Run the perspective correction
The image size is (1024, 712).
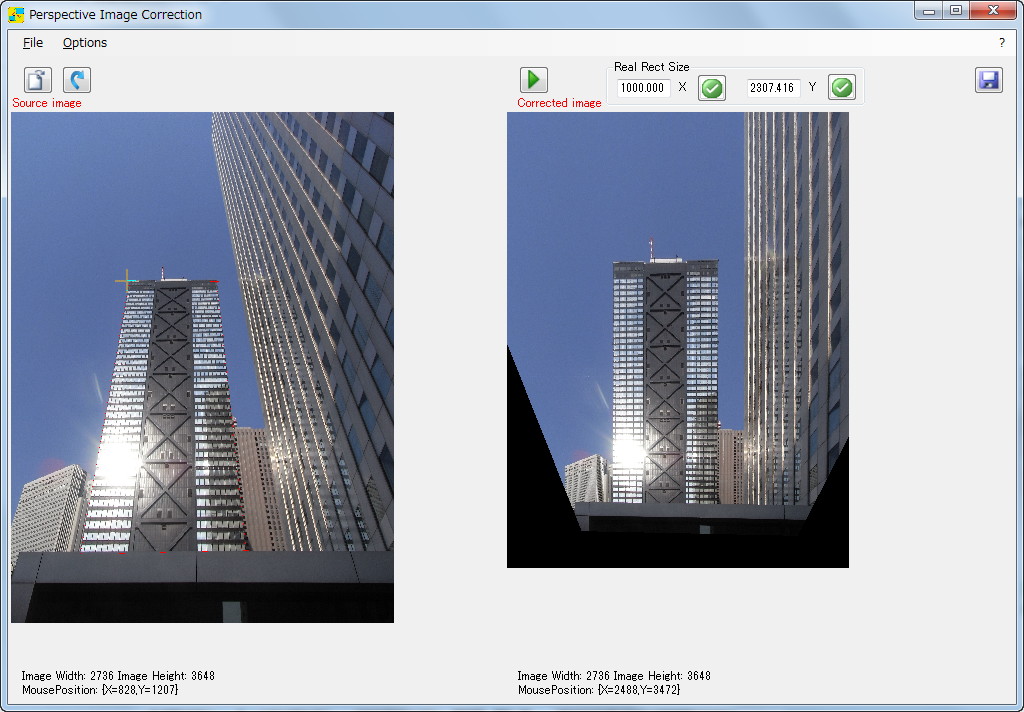533,79
